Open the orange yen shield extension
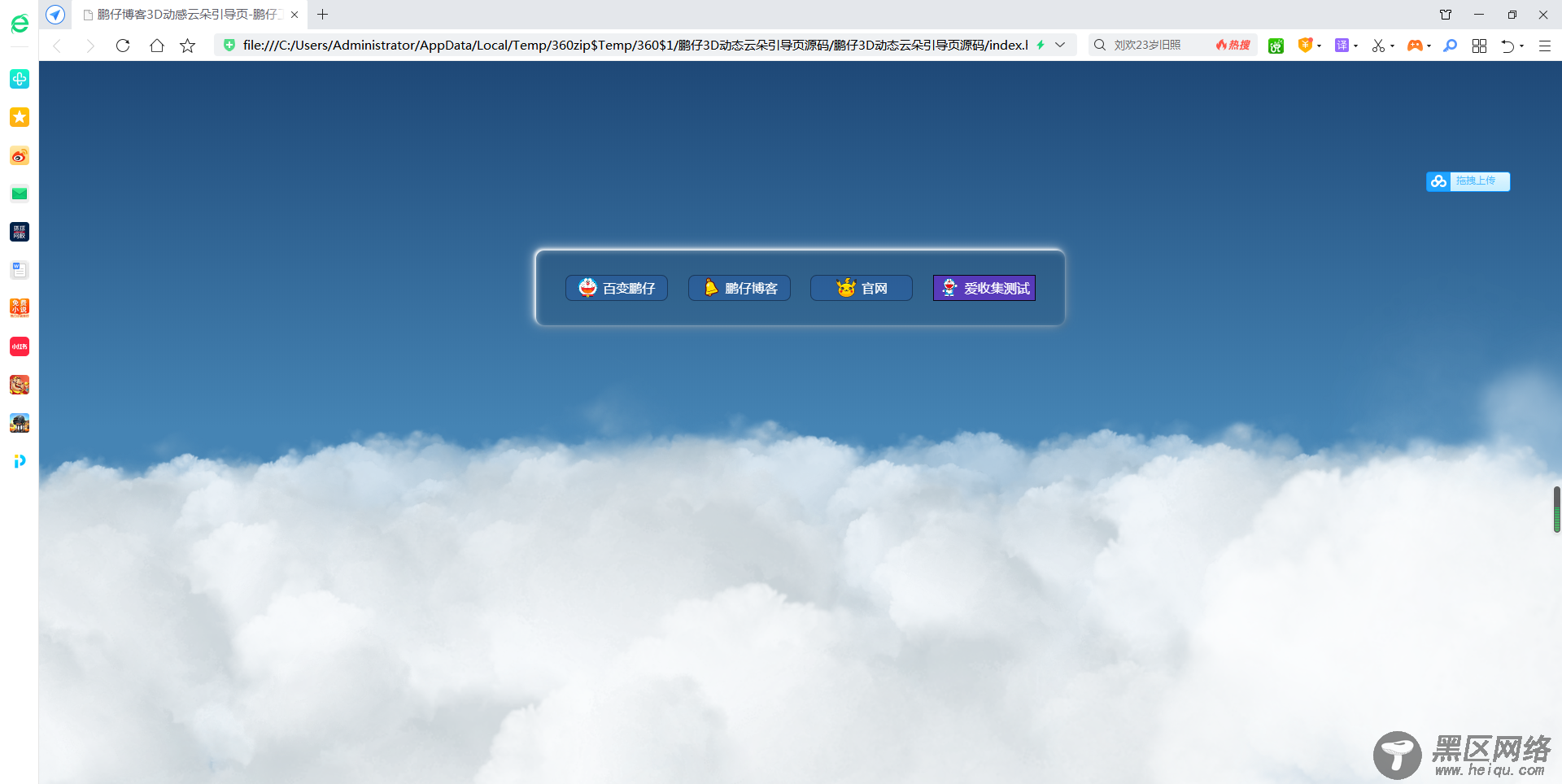Image resolution: width=1562 pixels, height=784 pixels. 1305,45
